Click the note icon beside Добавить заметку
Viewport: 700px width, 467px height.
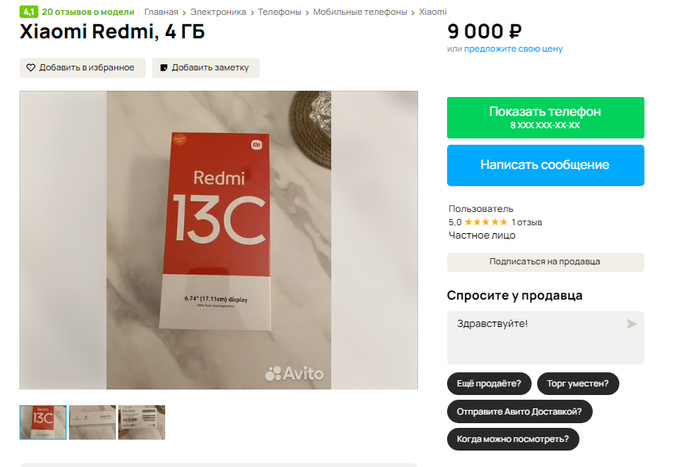(x=163, y=68)
